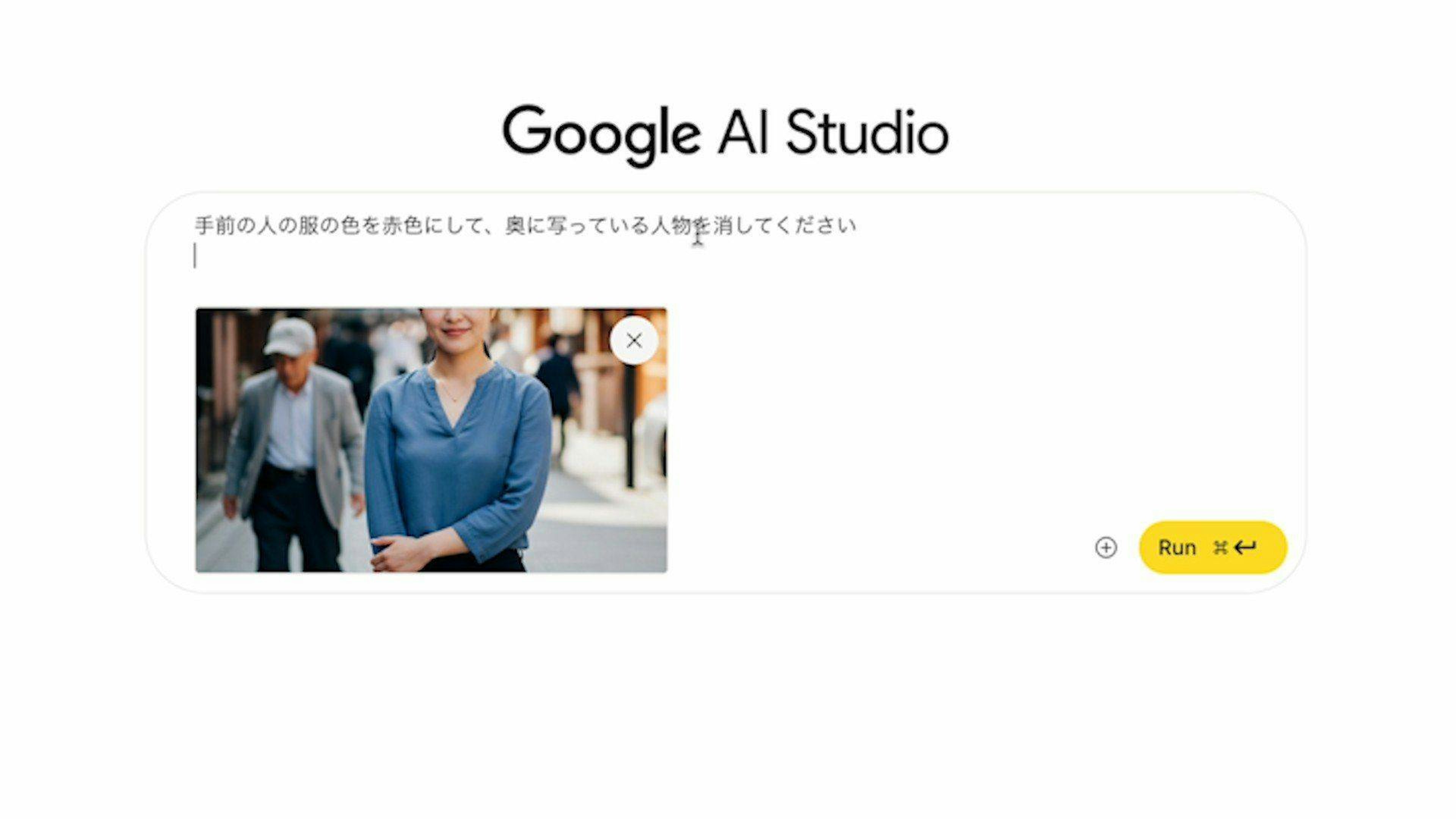The image size is (1456, 819).
Task: Open the attached street photo thumbnail
Action: (x=431, y=440)
